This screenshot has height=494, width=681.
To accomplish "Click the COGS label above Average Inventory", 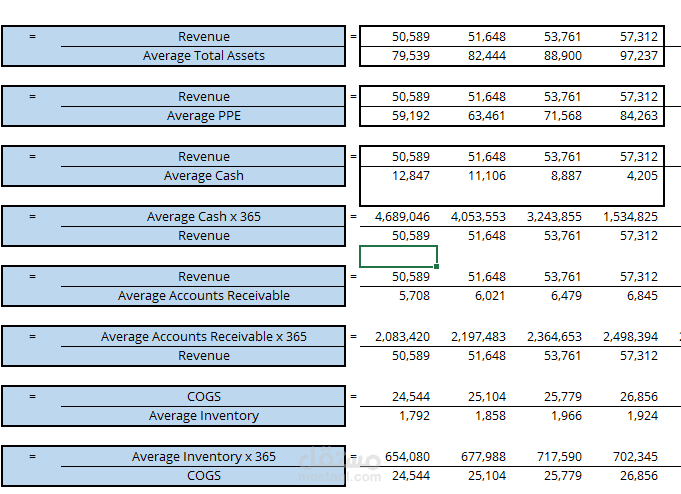I will (204, 396).
